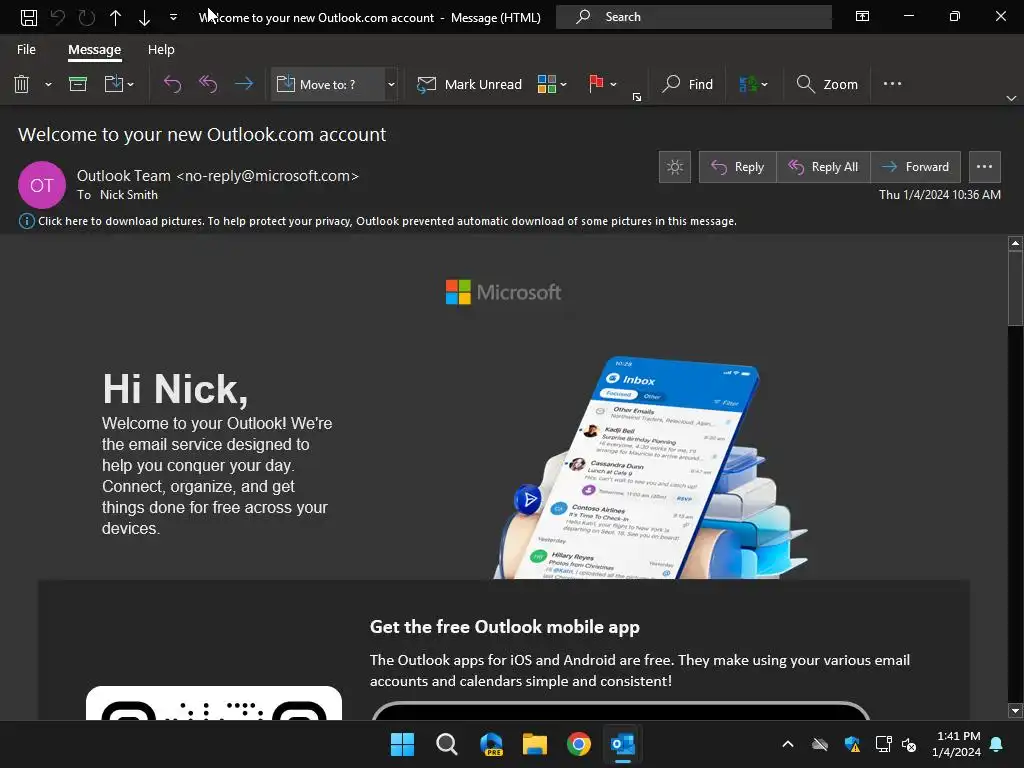
Task: Delete the message with the trash icon
Action: click(22, 84)
